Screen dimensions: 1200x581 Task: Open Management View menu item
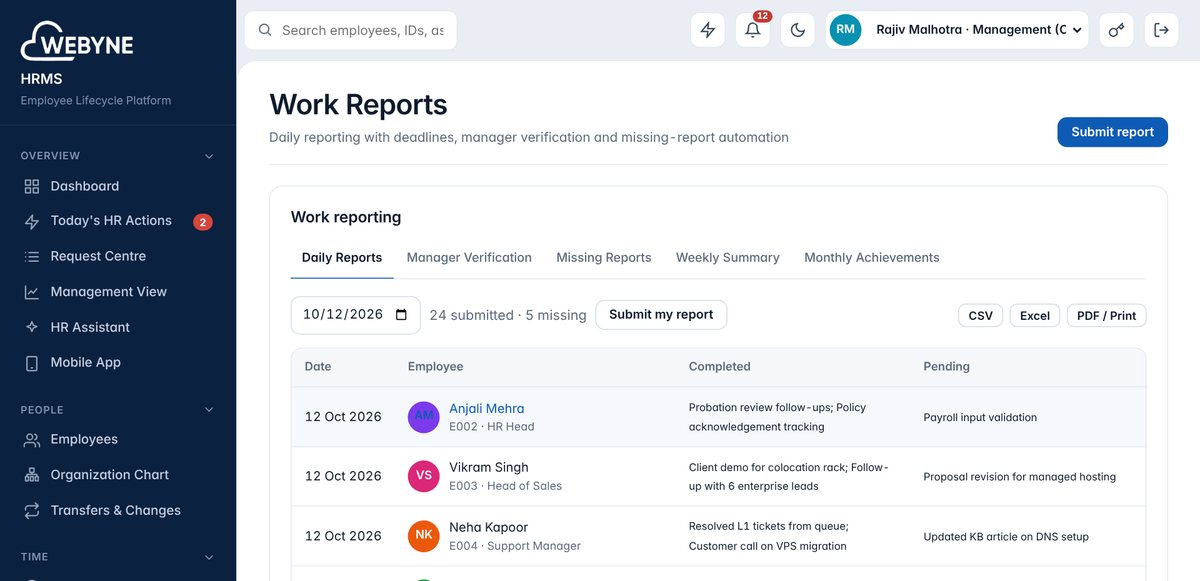click(118, 292)
